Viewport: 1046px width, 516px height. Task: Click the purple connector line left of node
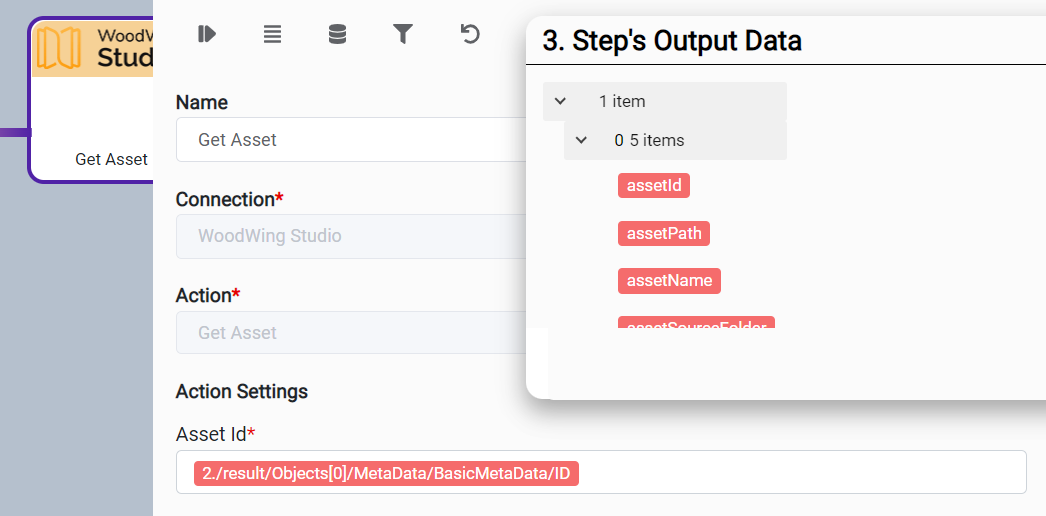point(13,132)
